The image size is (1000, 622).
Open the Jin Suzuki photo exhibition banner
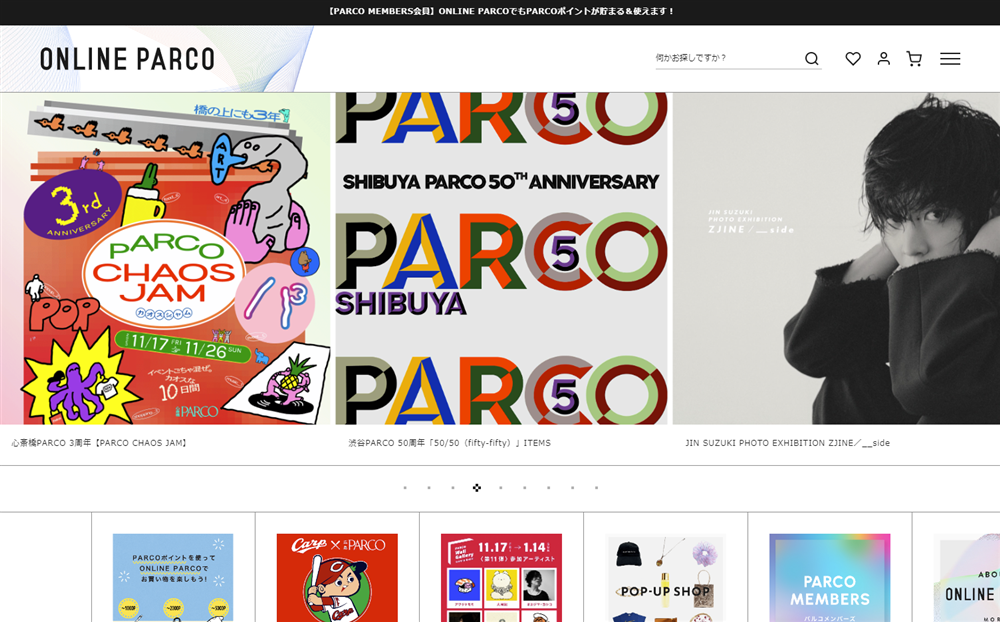(x=836, y=258)
